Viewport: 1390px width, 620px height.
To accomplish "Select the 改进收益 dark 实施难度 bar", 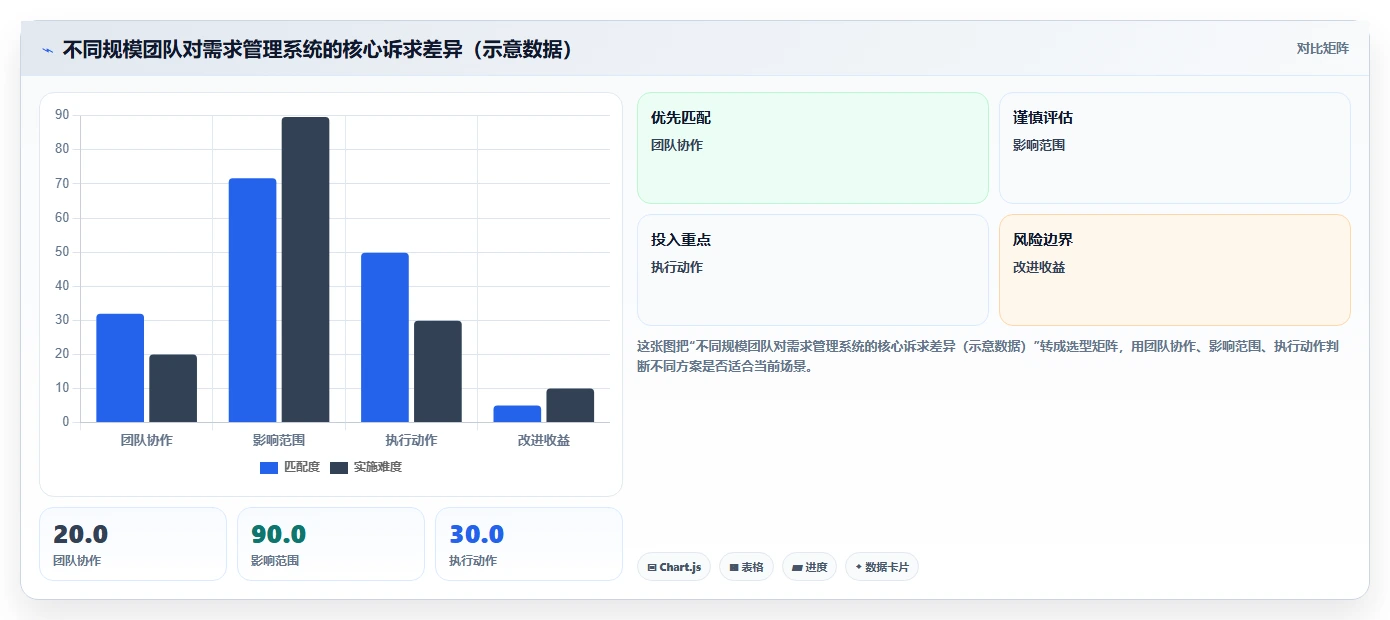I will (x=570, y=405).
